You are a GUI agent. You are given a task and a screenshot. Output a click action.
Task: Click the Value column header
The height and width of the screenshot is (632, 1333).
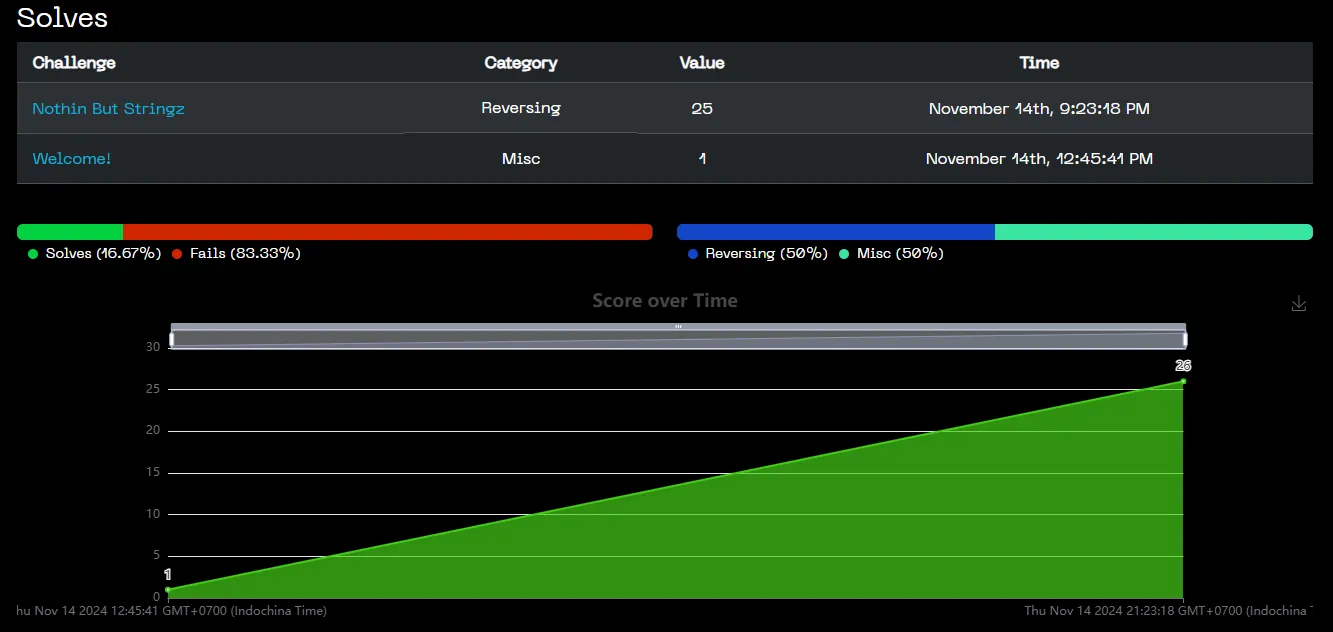(701, 62)
